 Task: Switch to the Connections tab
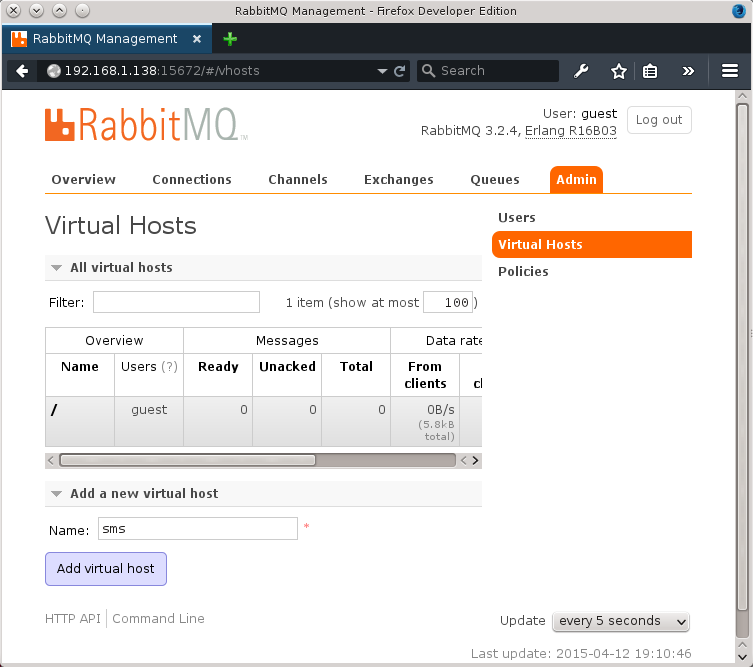(x=192, y=180)
